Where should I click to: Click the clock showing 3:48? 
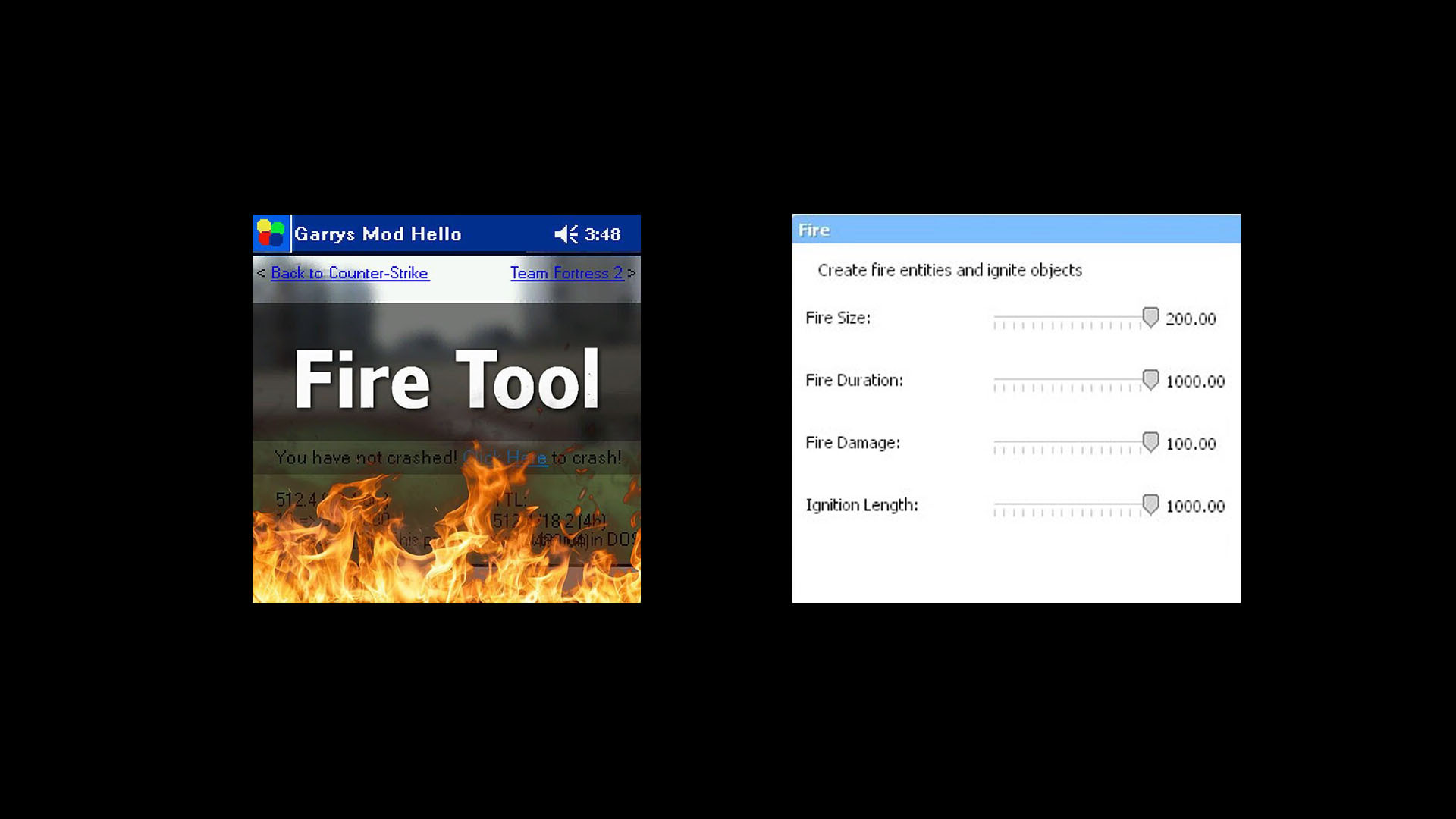pyautogui.click(x=603, y=234)
